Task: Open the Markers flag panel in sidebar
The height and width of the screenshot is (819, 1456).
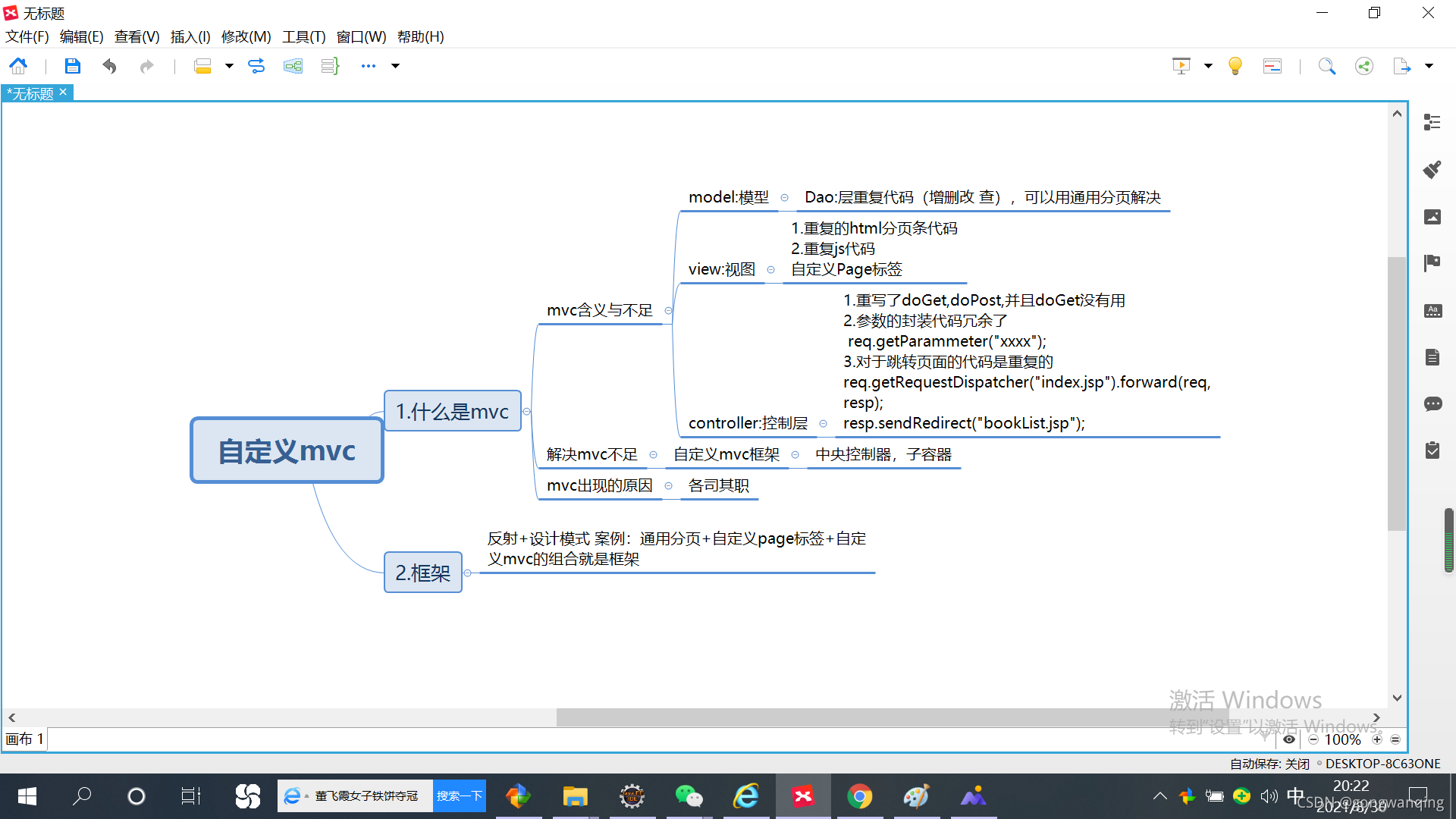Action: pyautogui.click(x=1432, y=263)
